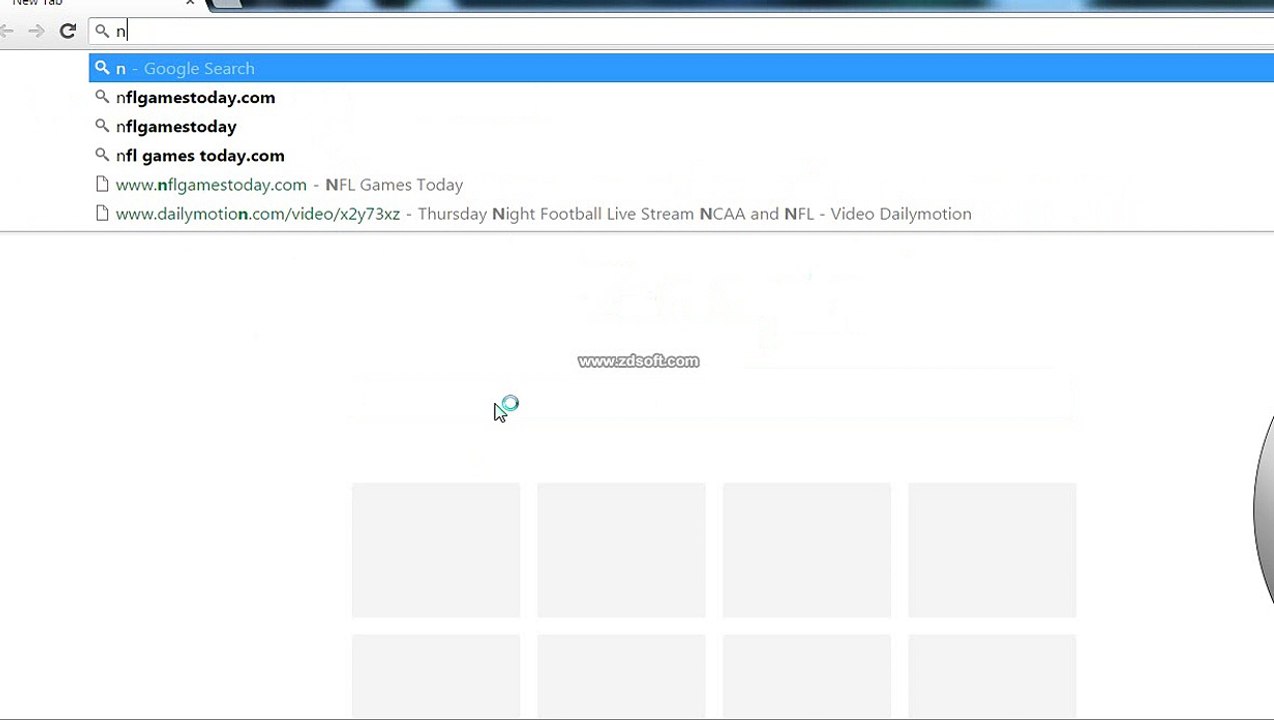Click search icon in highlighted Google Search row
Image resolution: width=1274 pixels, height=720 pixels.
click(x=102, y=68)
